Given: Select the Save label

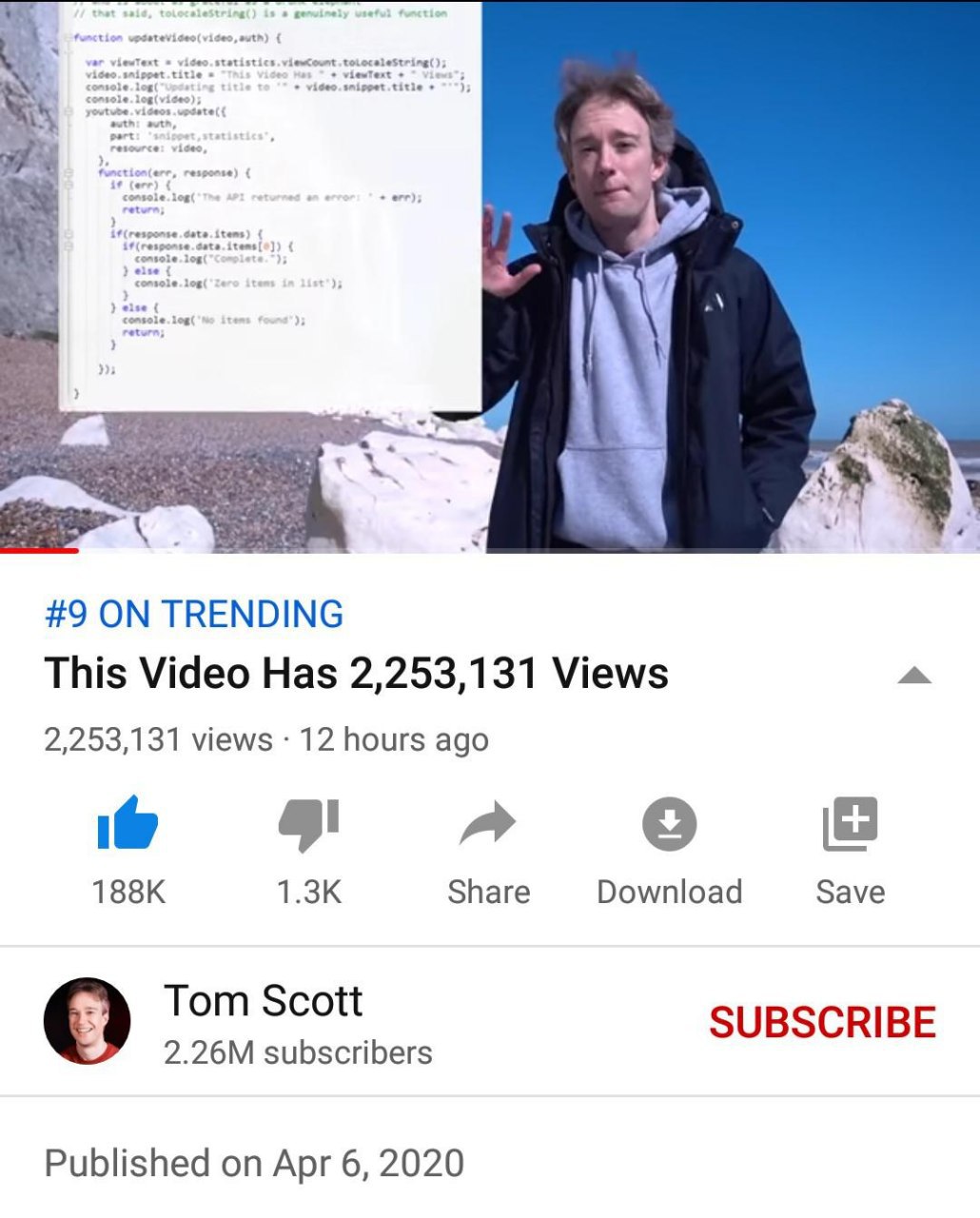Looking at the screenshot, I should coord(851,892).
